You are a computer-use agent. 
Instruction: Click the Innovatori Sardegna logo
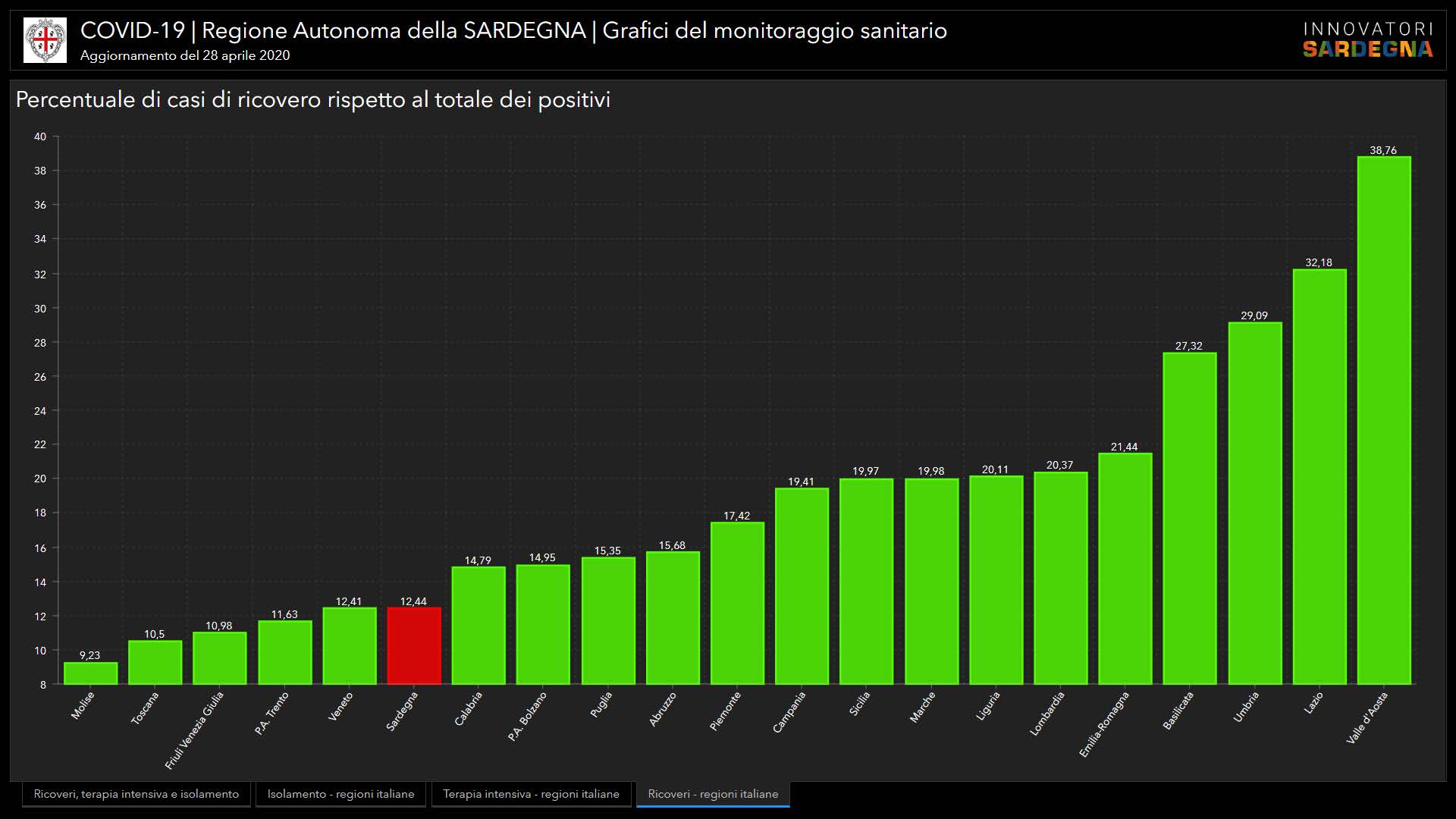click(1367, 40)
